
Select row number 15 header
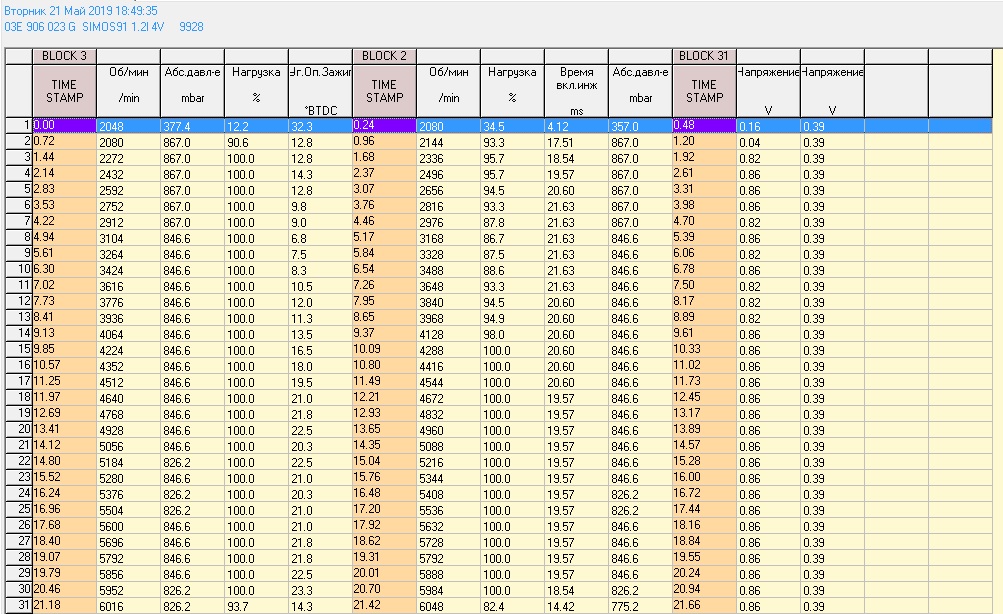(x=18, y=350)
